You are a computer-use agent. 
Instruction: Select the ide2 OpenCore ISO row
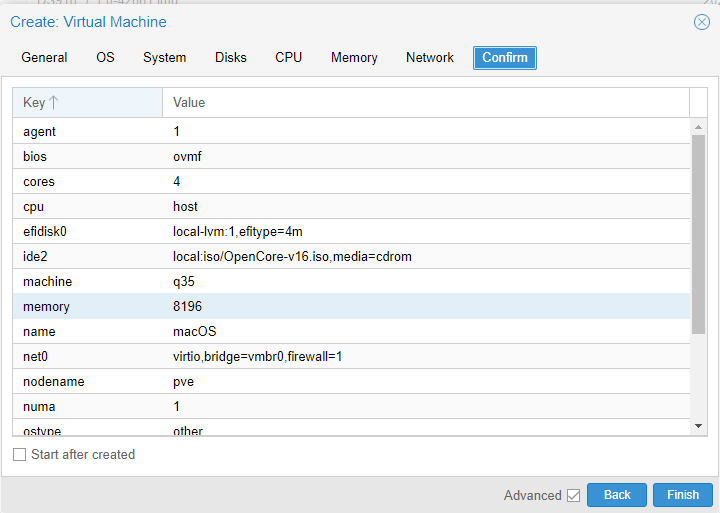point(350,257)
